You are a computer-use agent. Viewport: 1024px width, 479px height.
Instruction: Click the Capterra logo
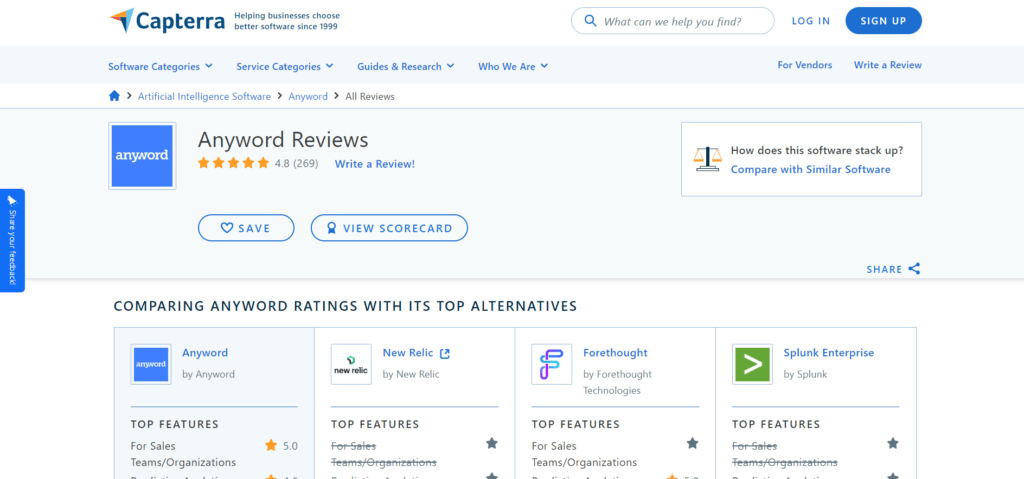167,21
